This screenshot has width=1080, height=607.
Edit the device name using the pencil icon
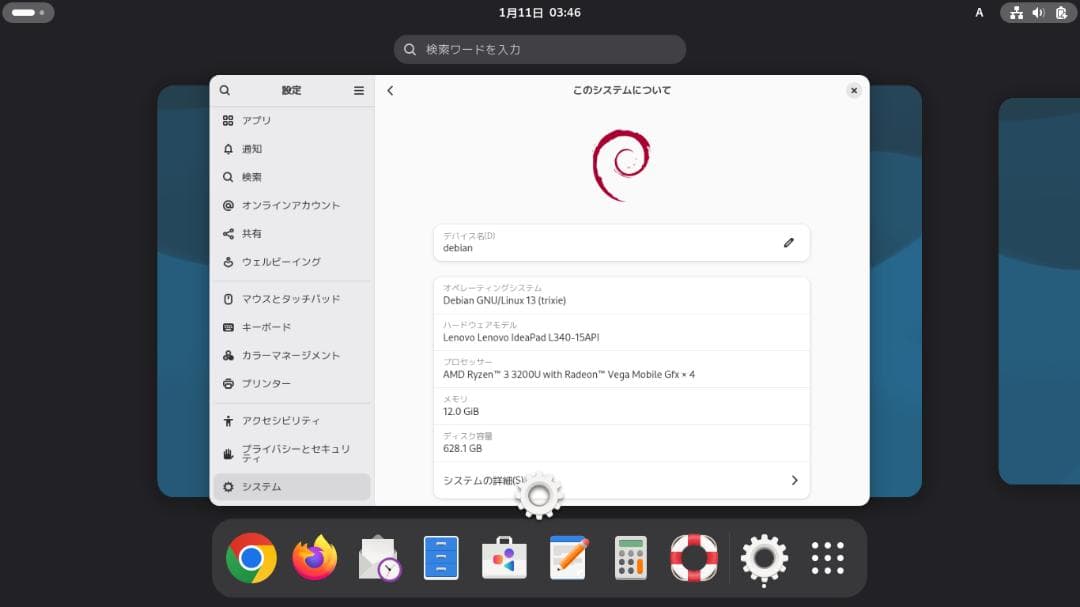click(x=789, y=242)
